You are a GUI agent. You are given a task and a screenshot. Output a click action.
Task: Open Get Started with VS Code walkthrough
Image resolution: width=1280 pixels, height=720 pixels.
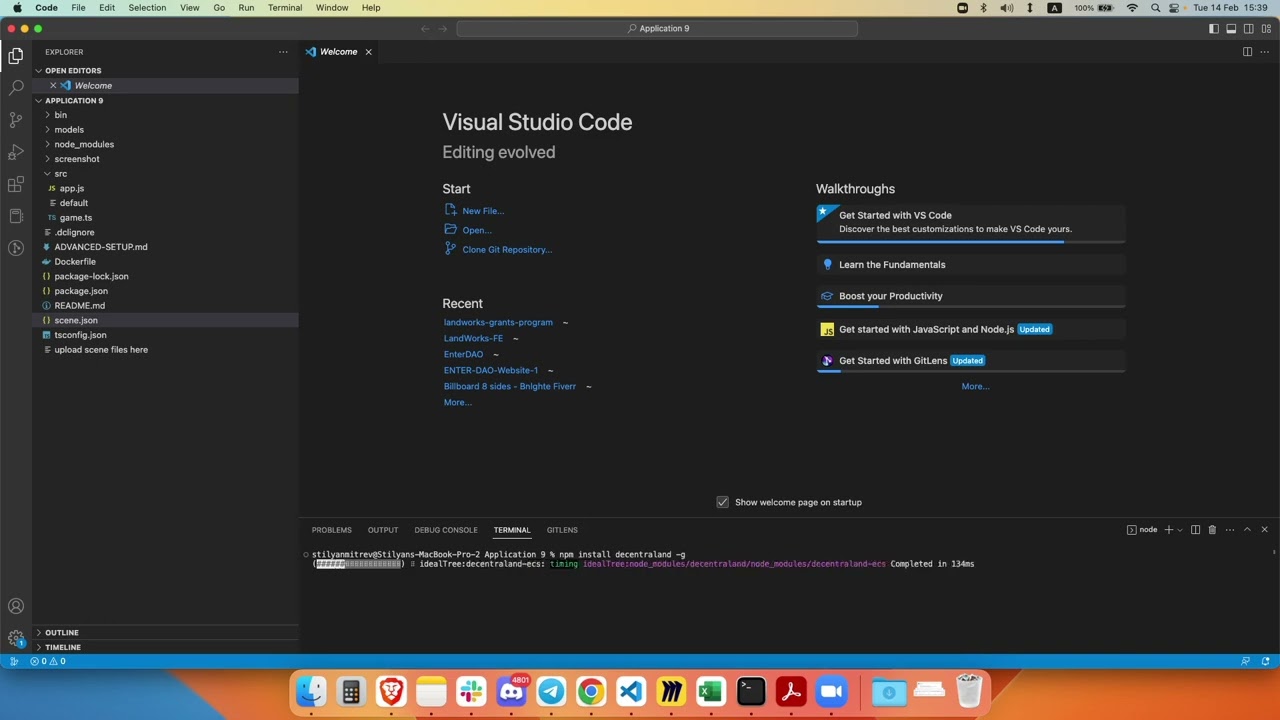[971, 222]
